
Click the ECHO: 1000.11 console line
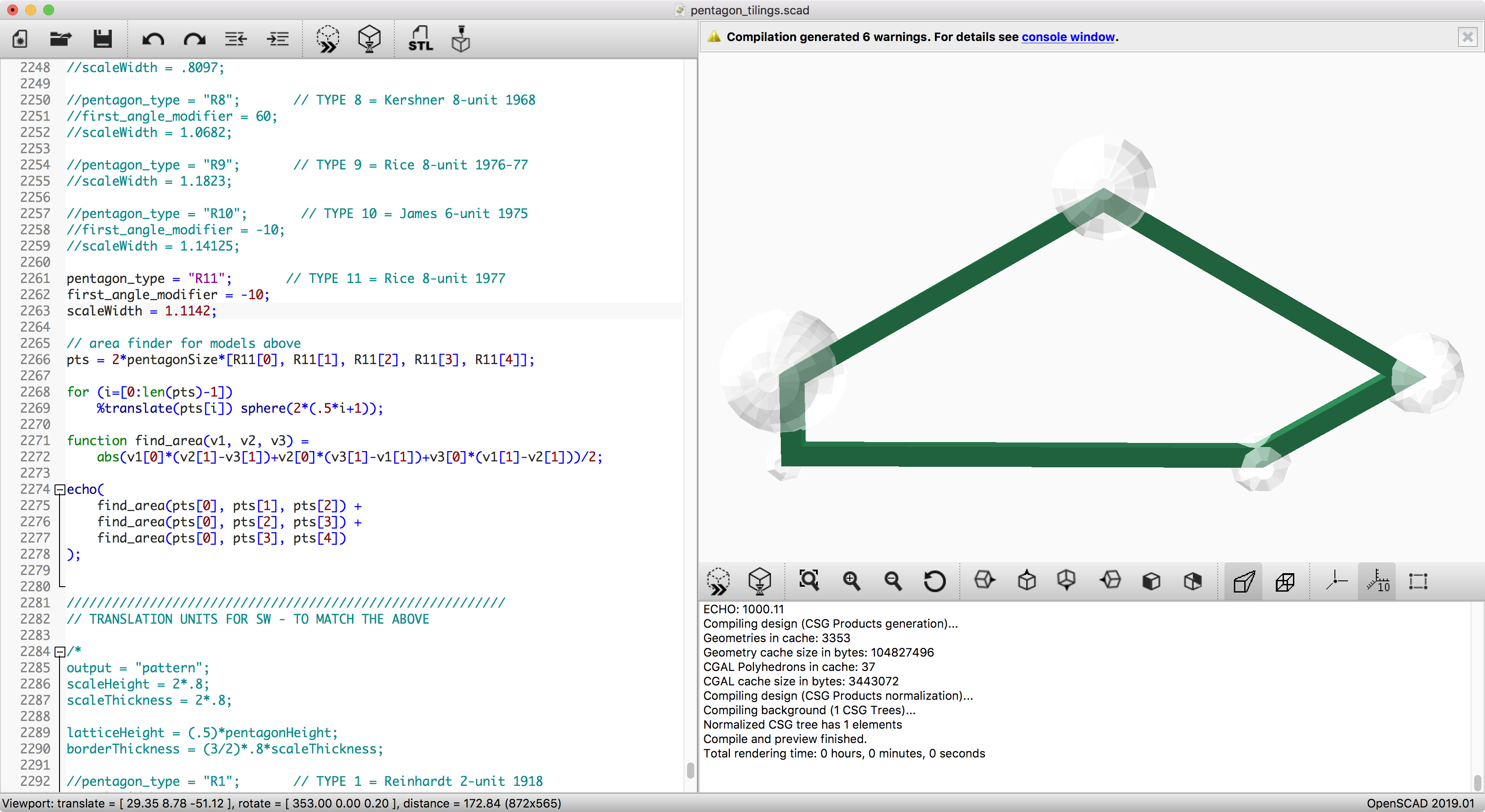(x=743, y=609)
